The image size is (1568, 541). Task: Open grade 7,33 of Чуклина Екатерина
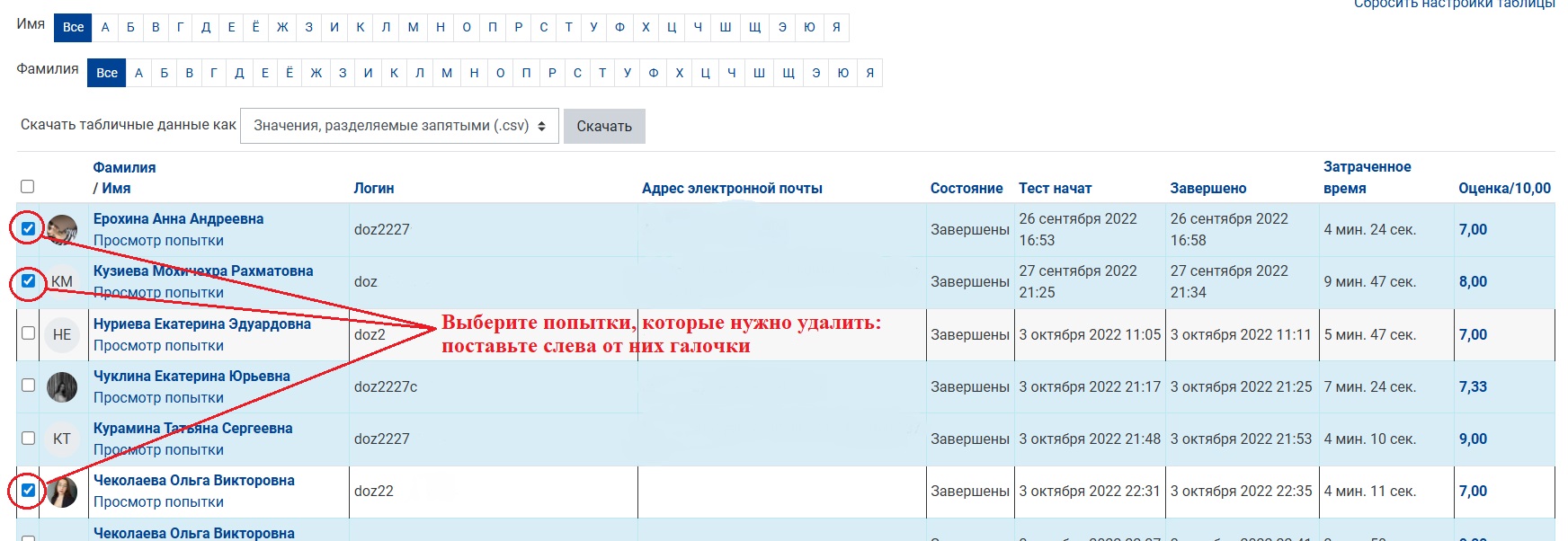1473,386
